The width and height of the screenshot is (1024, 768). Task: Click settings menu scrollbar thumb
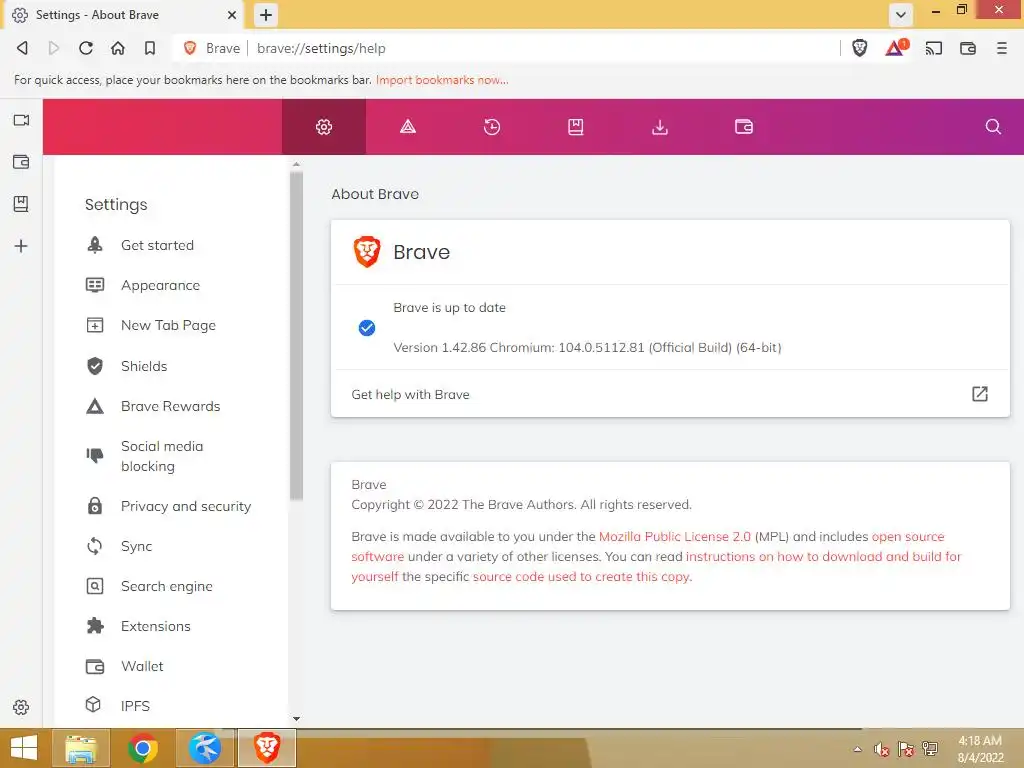click(296, 335)
